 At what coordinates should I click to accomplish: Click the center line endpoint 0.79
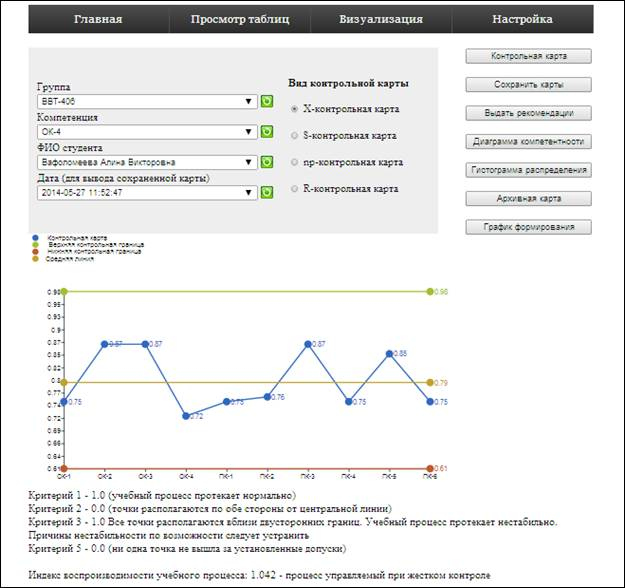[430, 383]
